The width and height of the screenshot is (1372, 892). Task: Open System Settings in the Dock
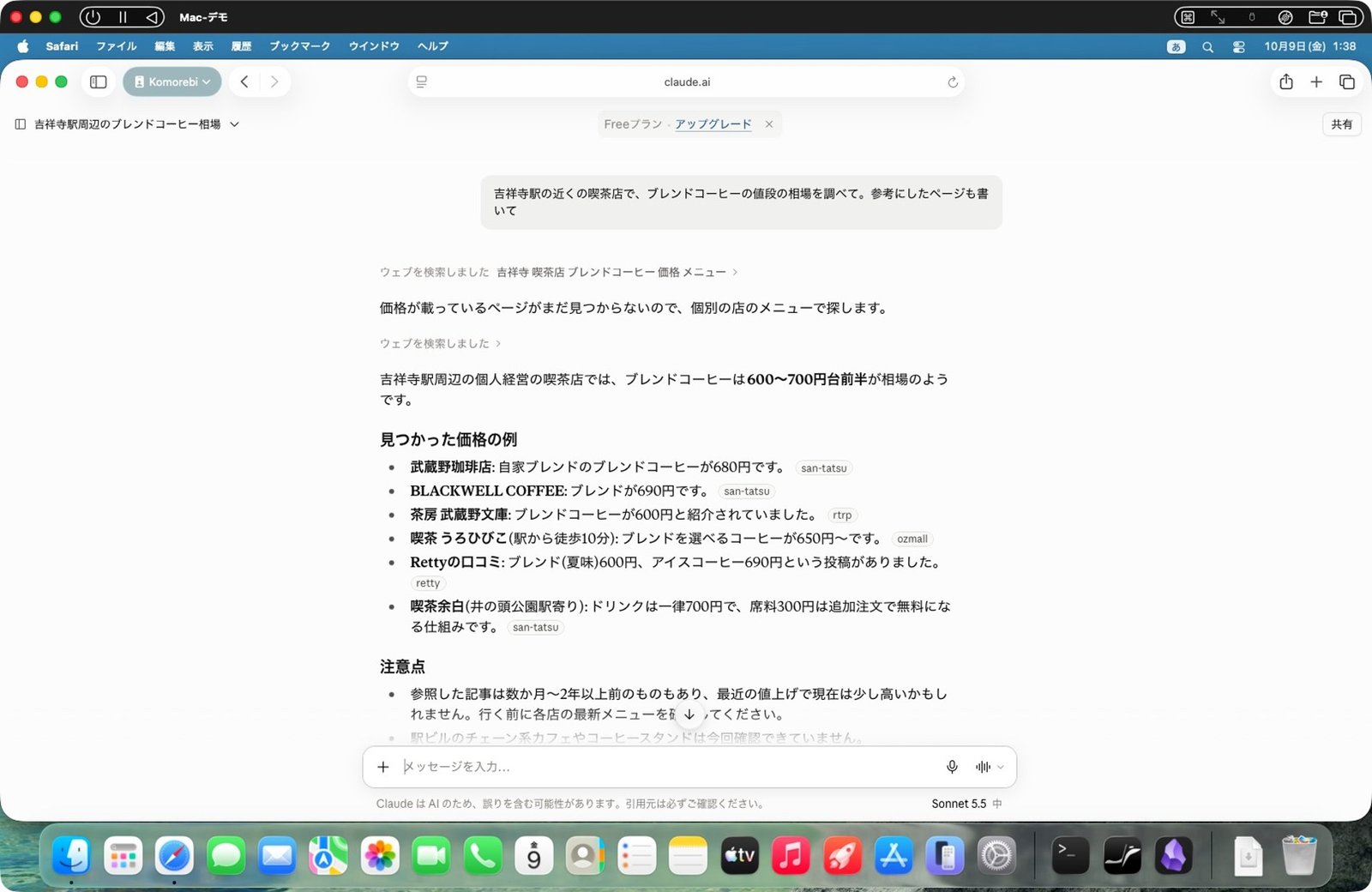[996, 855]
